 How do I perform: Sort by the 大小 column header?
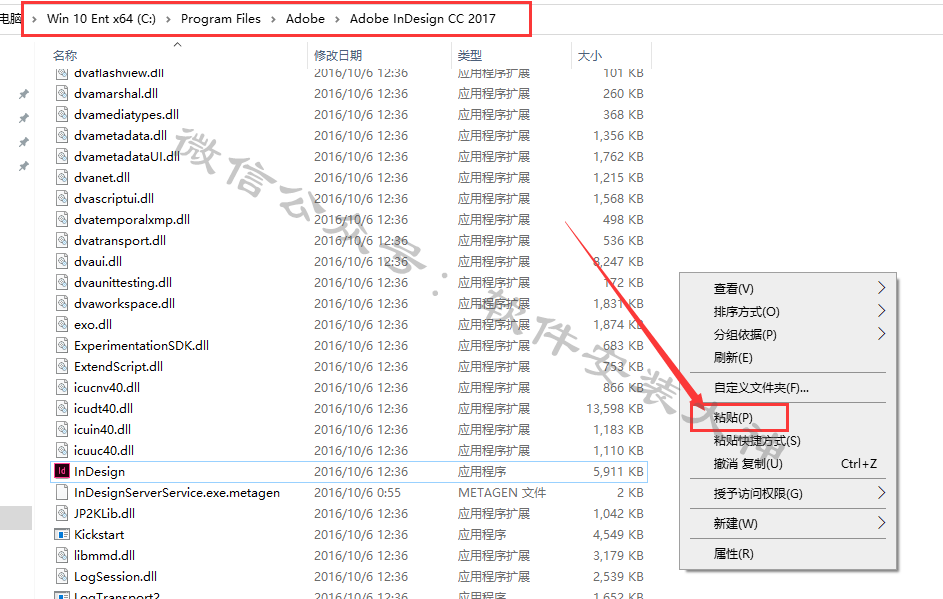589,55
